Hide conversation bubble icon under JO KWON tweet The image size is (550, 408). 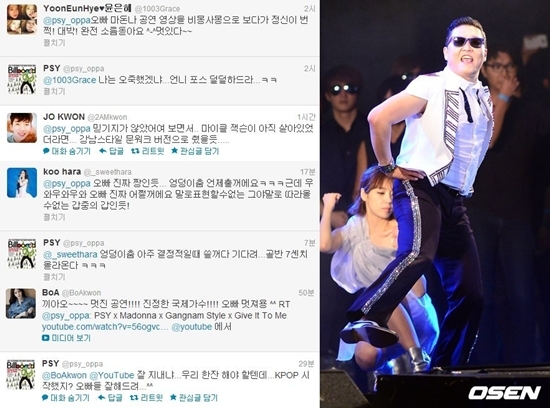click(x=46, y=151)
